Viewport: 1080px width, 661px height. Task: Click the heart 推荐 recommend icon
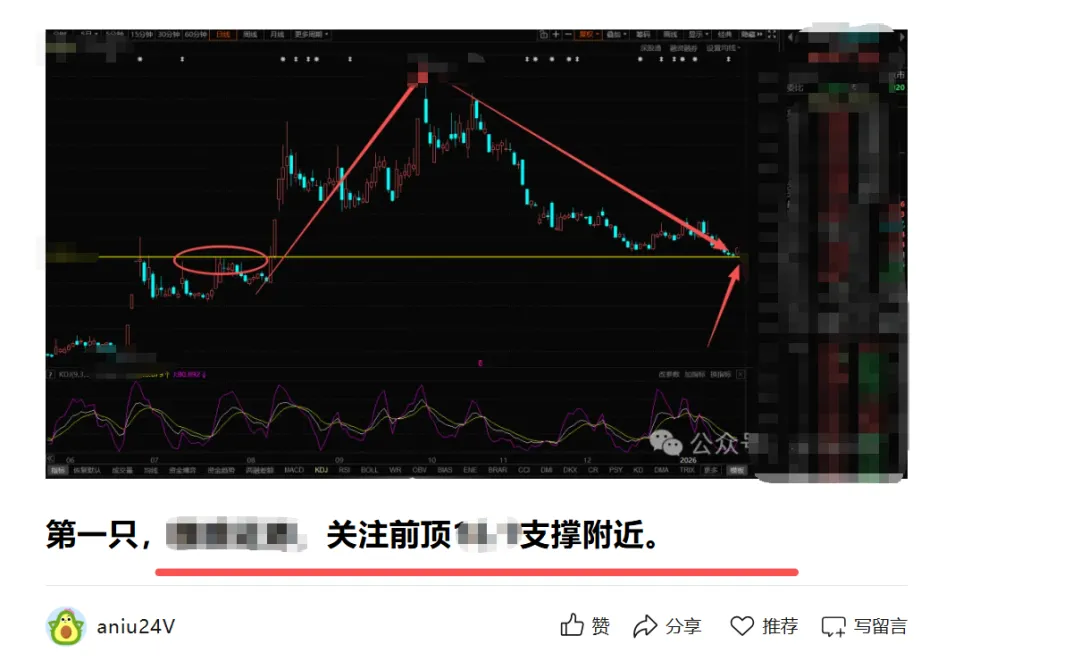[x=742, y=626]
